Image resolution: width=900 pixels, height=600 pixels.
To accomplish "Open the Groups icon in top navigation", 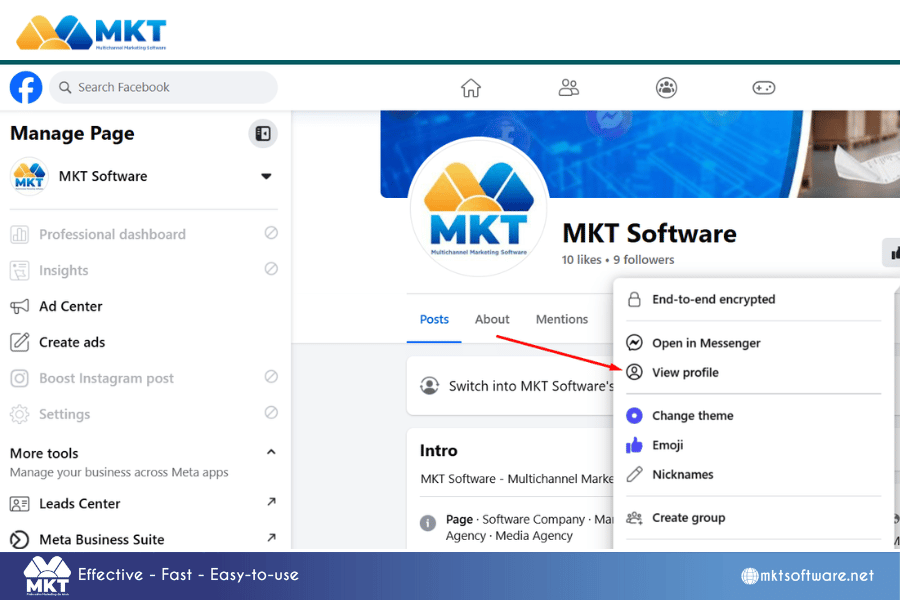I will point(666,88).
